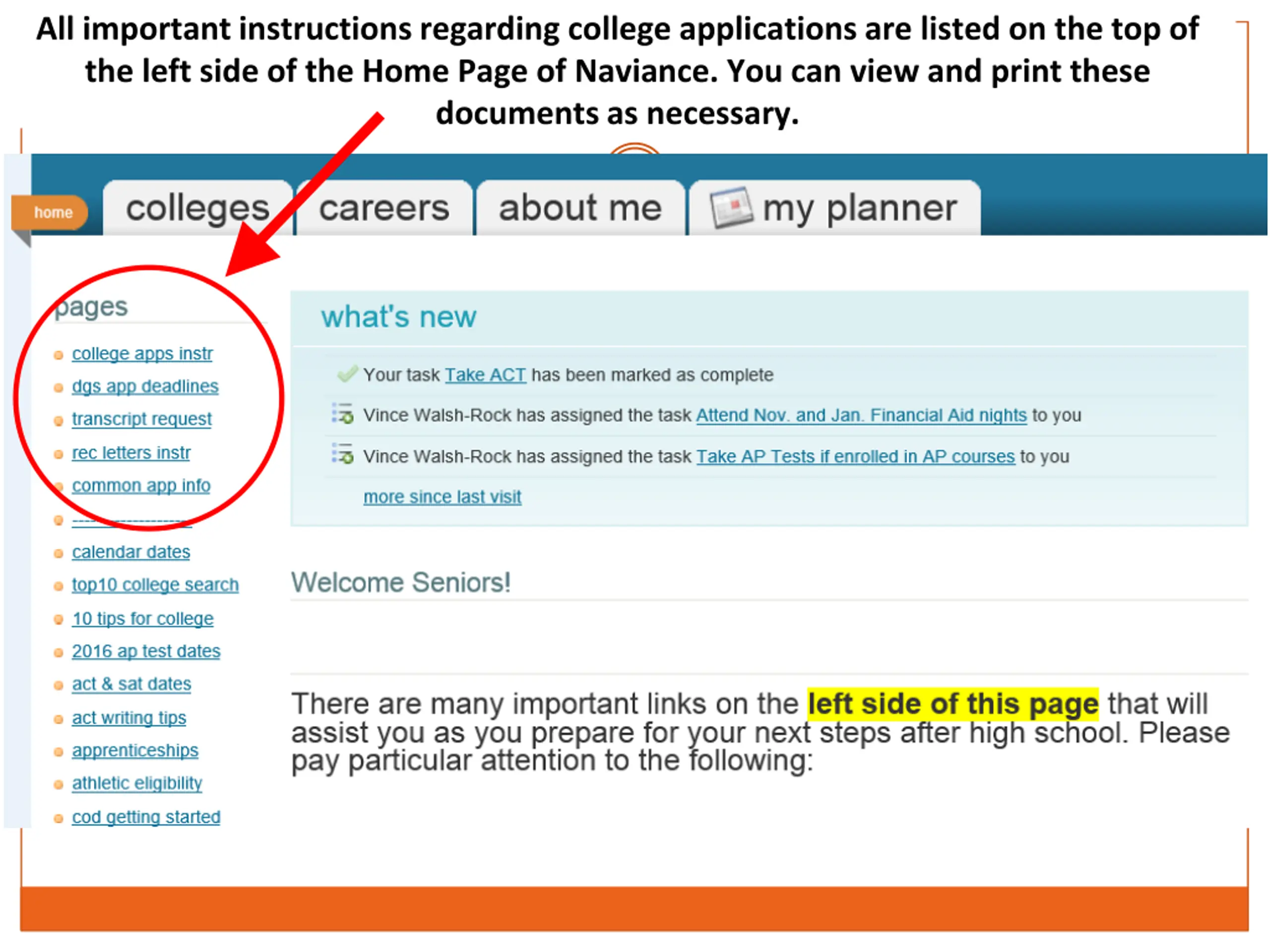This screenshot has height=952, width=1270.
Task: Click highlighted text left side of this page
Action: pos(952,704)
